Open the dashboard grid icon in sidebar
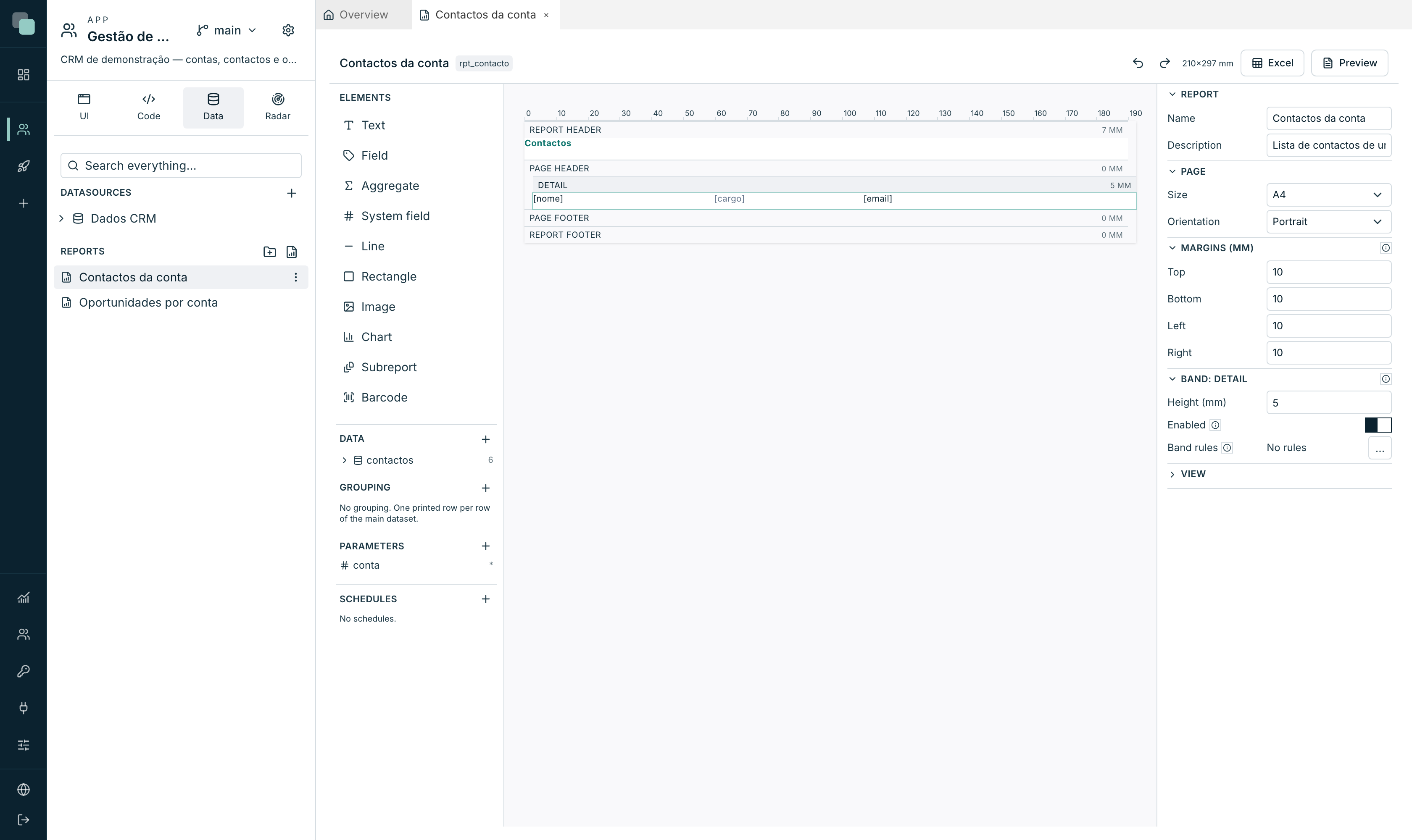This screenshot has height=840, width=1412. (x=23, y=75)
